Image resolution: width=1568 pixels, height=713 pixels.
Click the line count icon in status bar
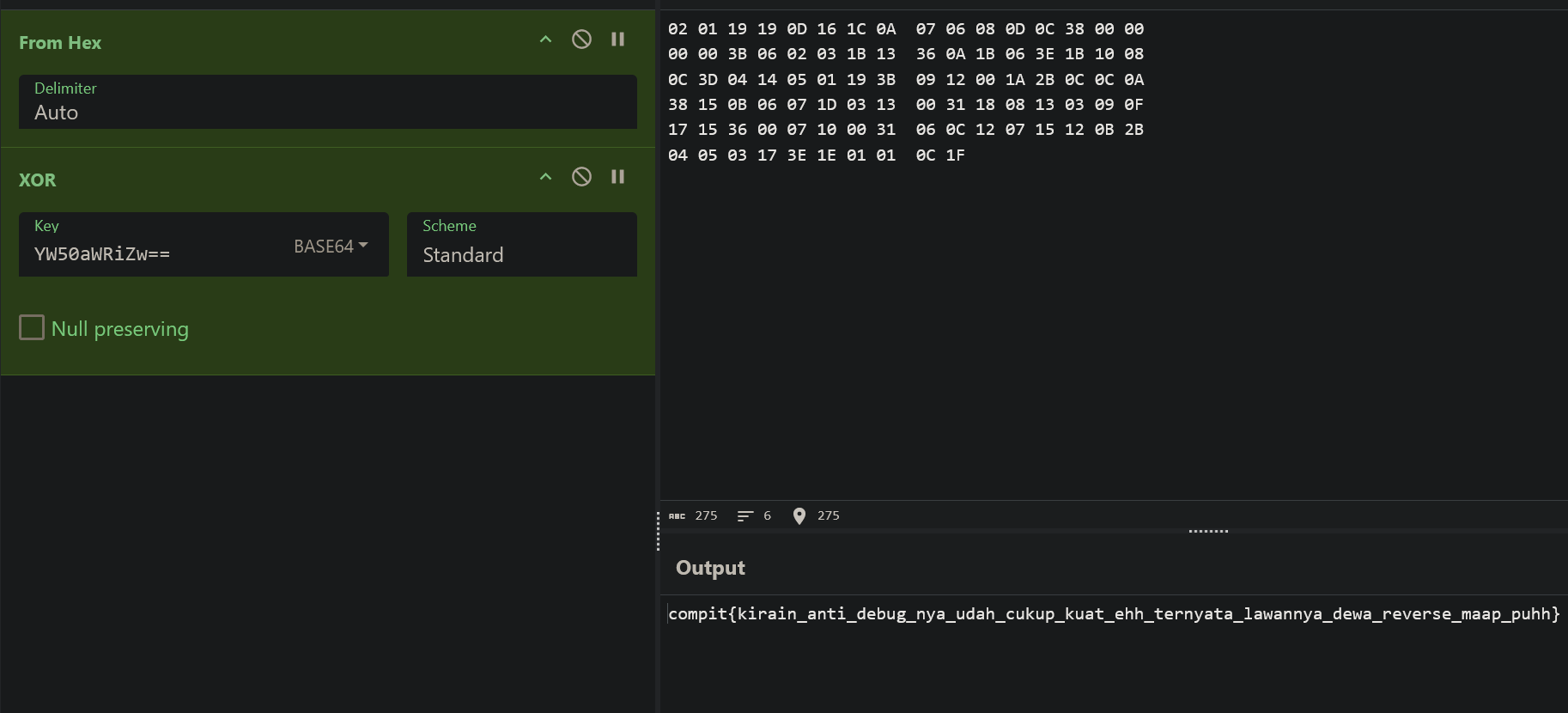point(744,516)
